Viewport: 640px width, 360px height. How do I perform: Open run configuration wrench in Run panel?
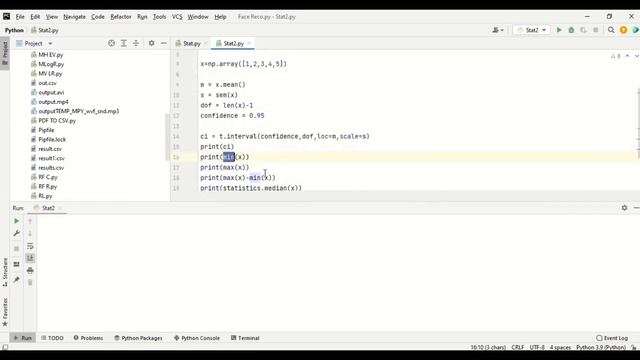16,233
